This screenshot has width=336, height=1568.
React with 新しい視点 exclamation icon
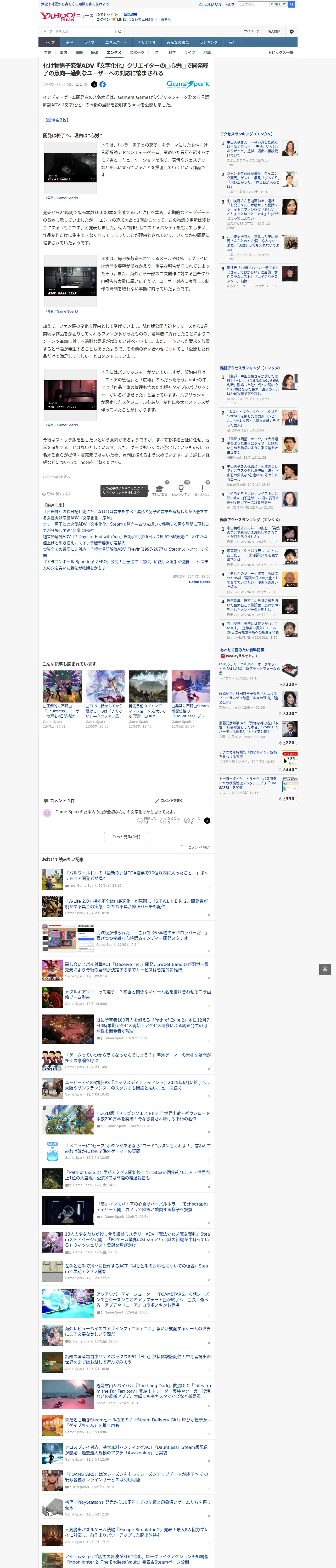pyautogui.click(x=203, y=488)
